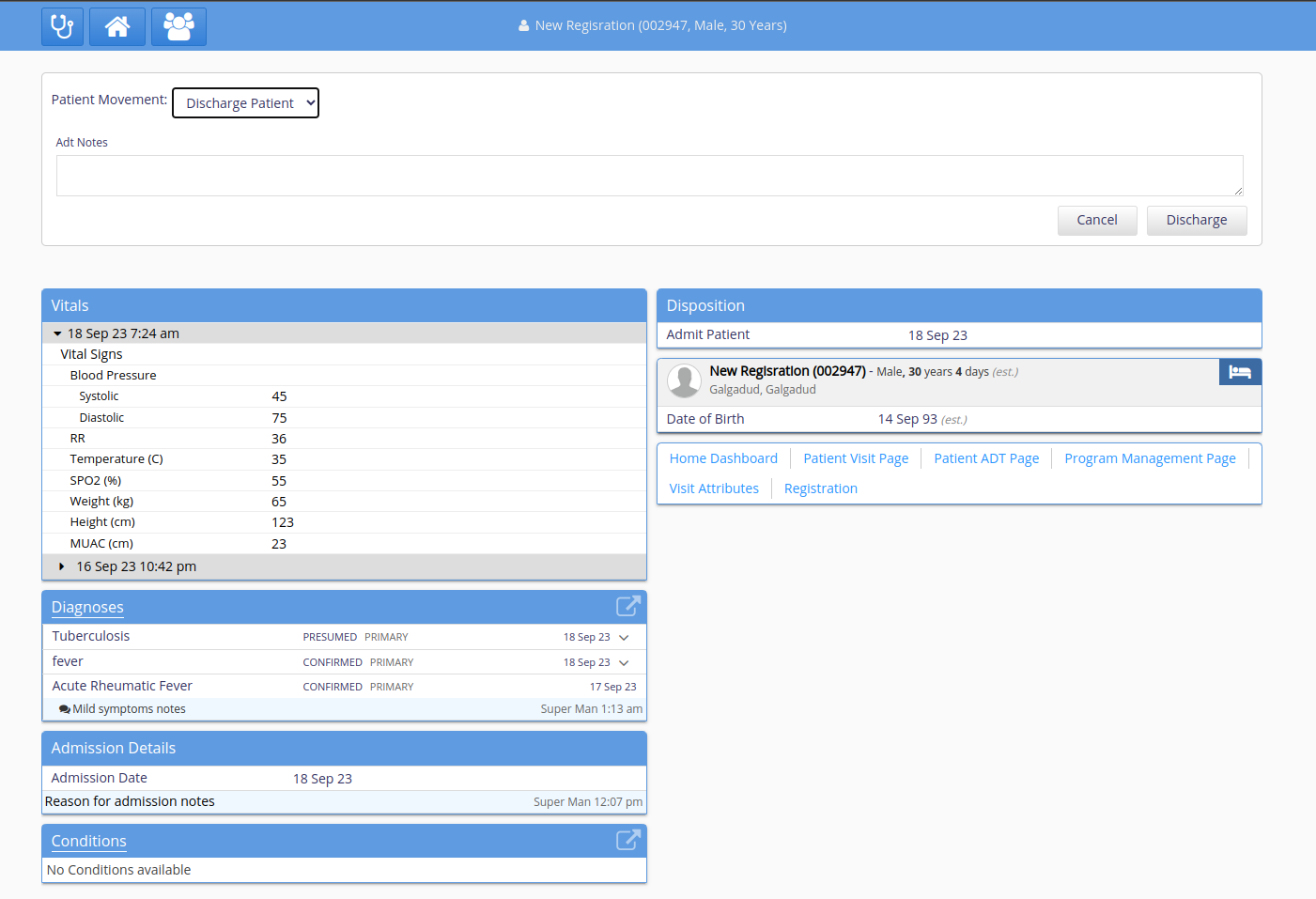
Task: Open Diagnoses external link icon
Action: point(627,606)
